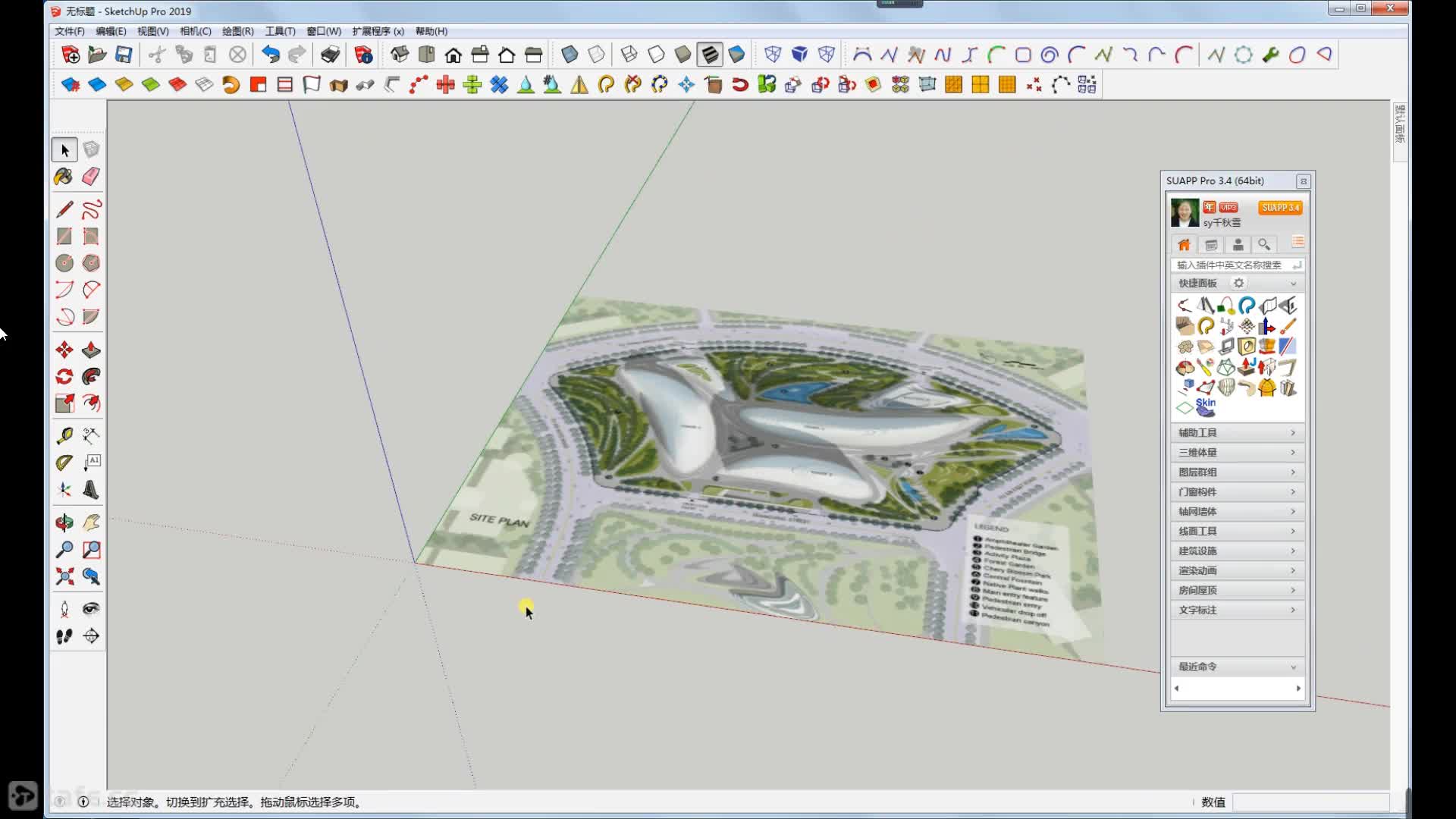Toggle Back Edges style

[x=597, y=55]
